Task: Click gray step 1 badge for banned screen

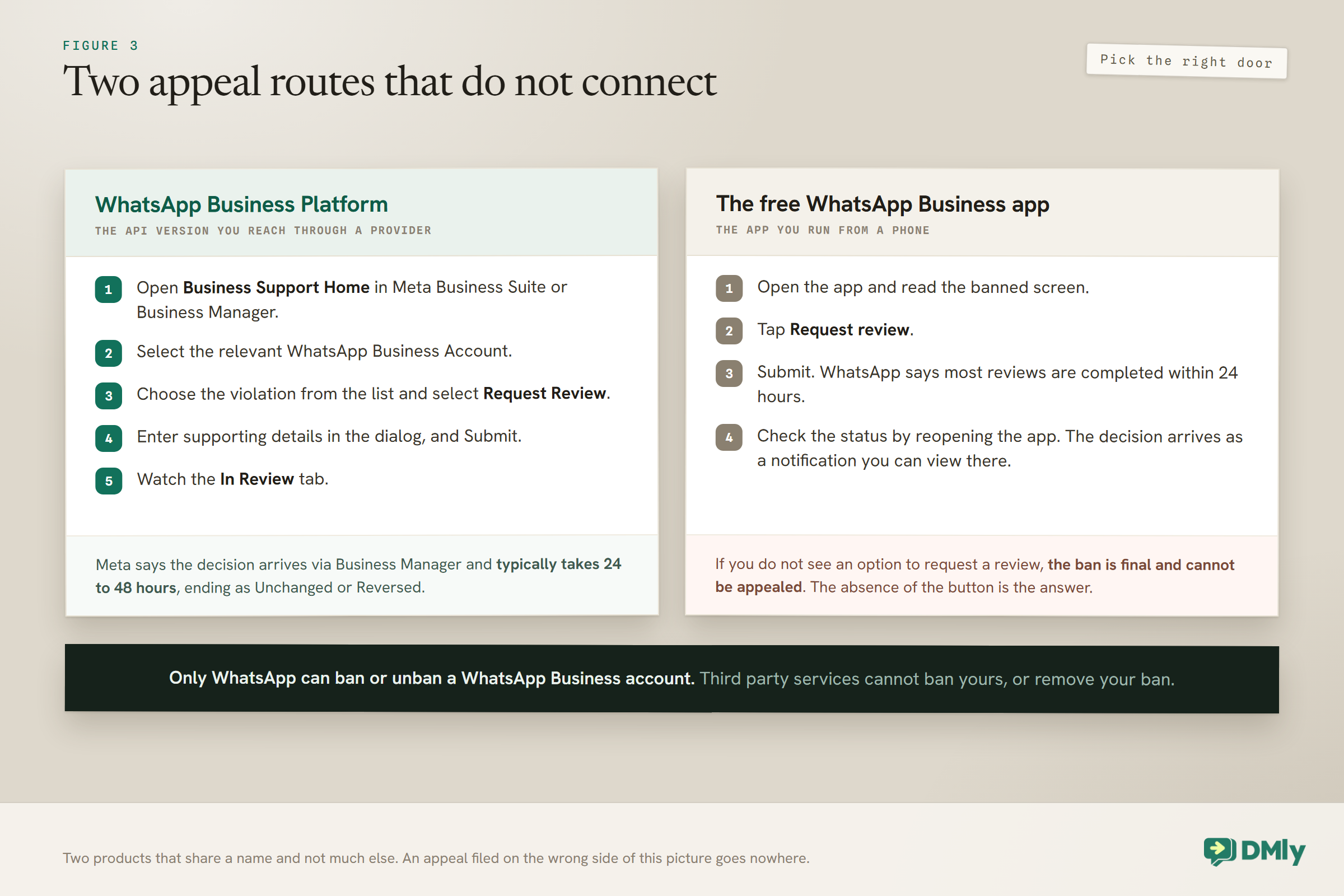Action: [x=729, y=288]
